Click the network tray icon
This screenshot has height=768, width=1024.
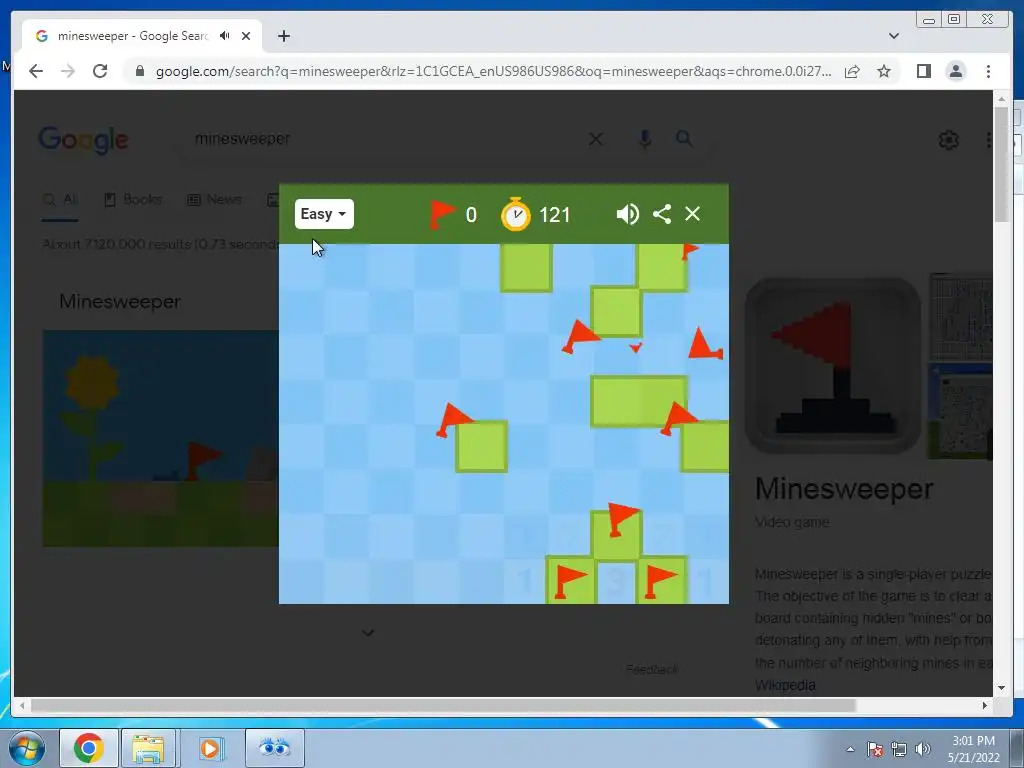(899, 749)
